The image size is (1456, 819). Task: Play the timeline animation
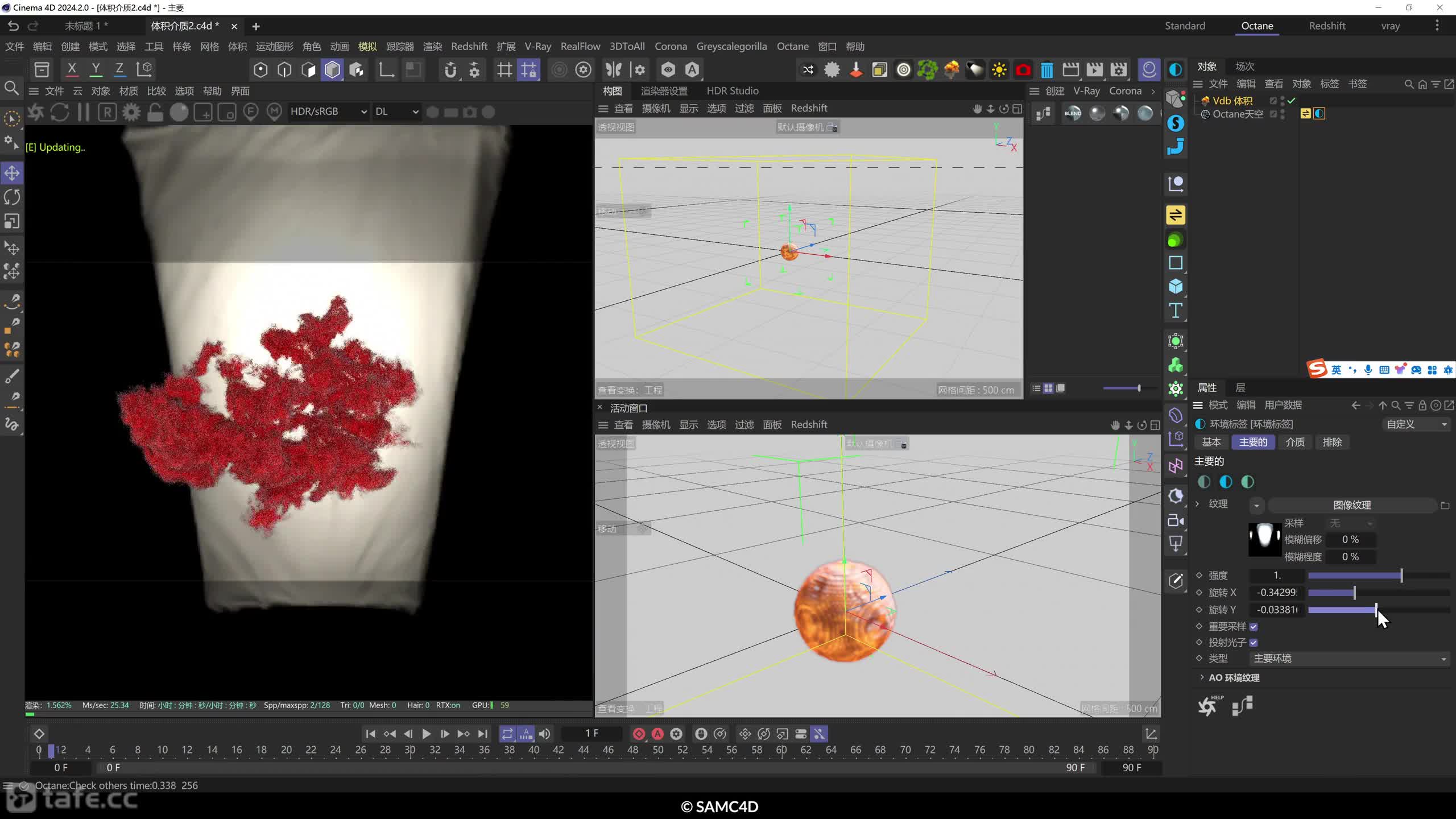[x=426, y=734]
